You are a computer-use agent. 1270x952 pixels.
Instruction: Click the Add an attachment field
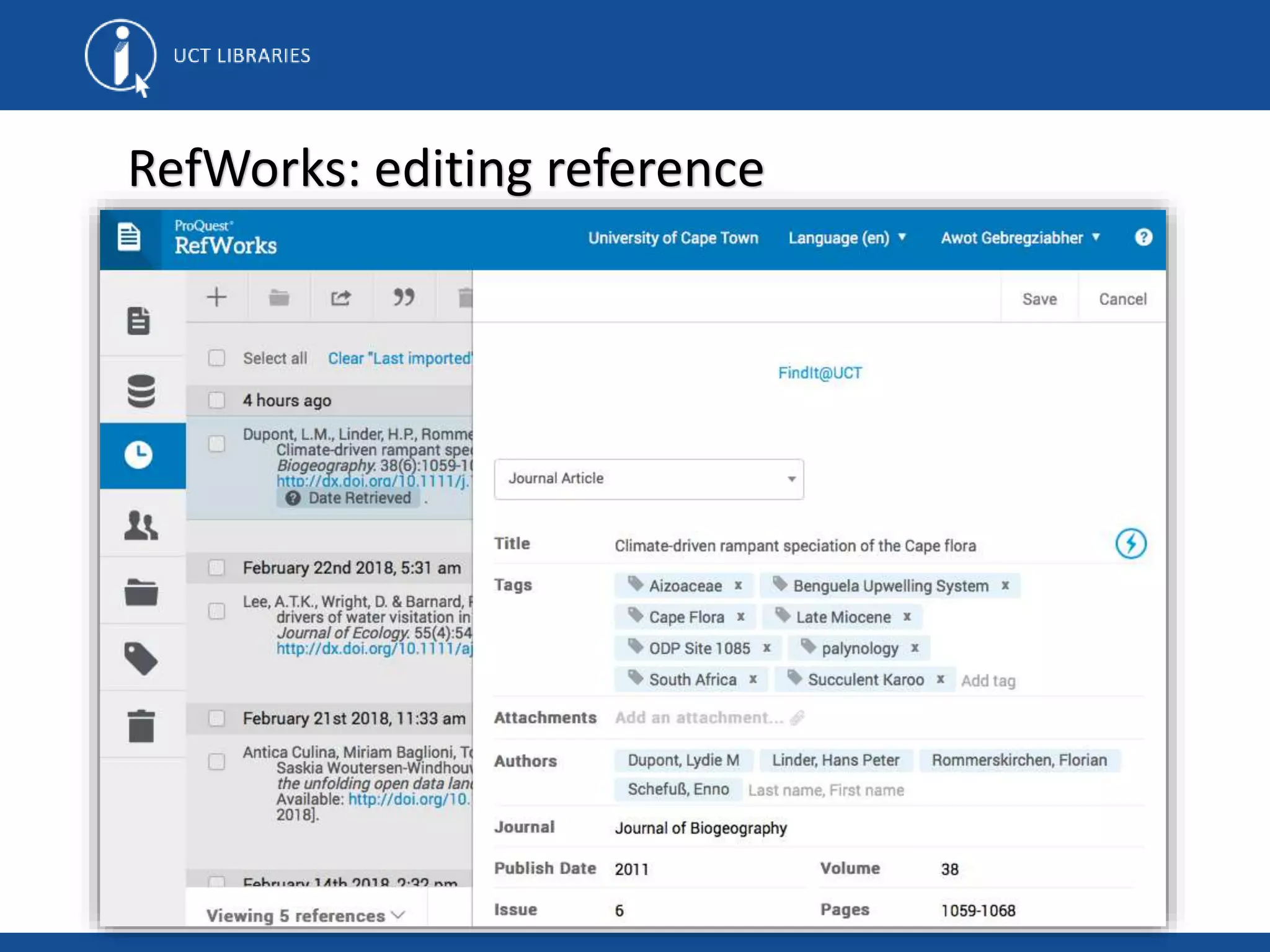(699, 718)
